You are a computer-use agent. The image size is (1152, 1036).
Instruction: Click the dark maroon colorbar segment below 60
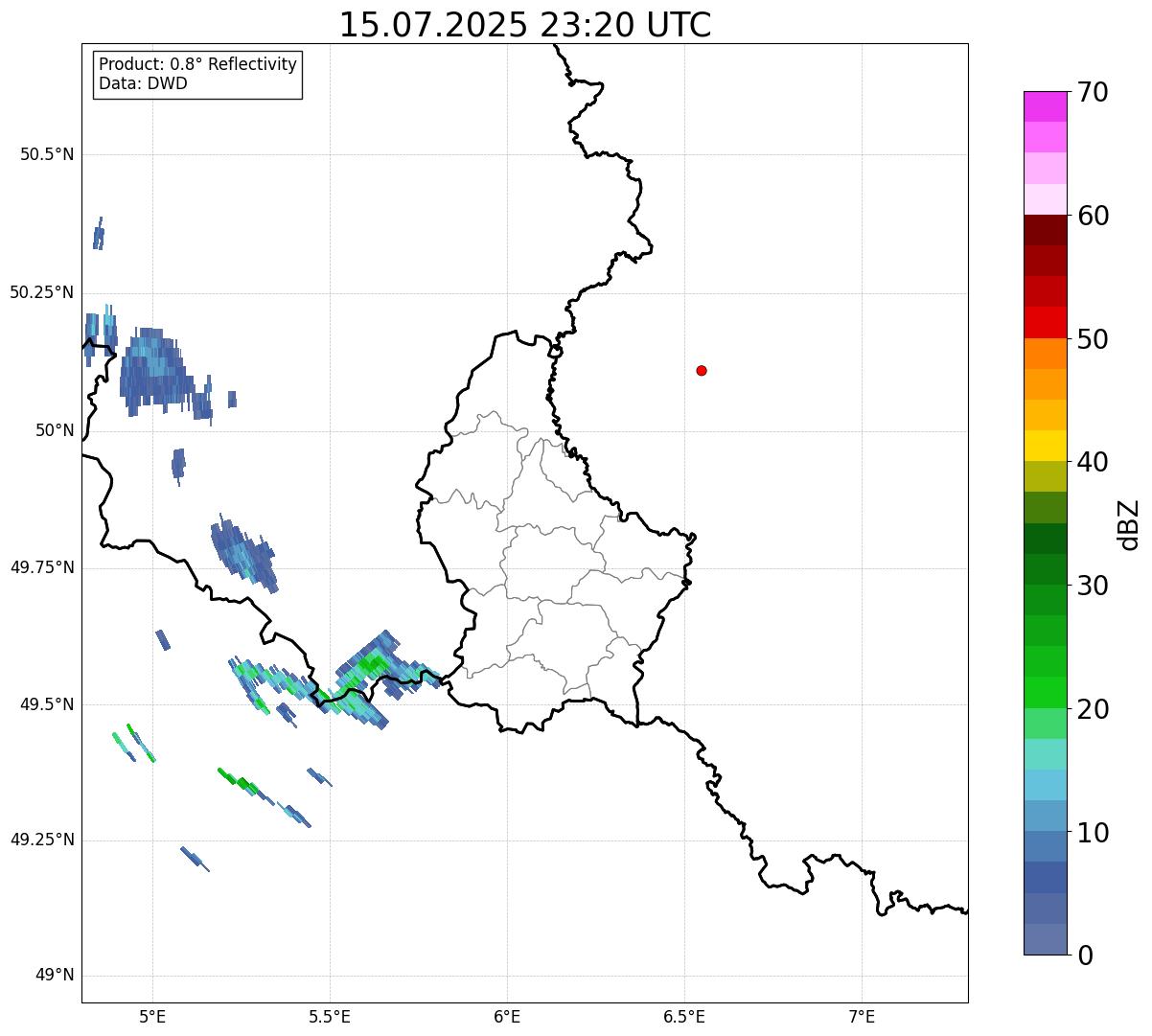(x=1044, y=230)
